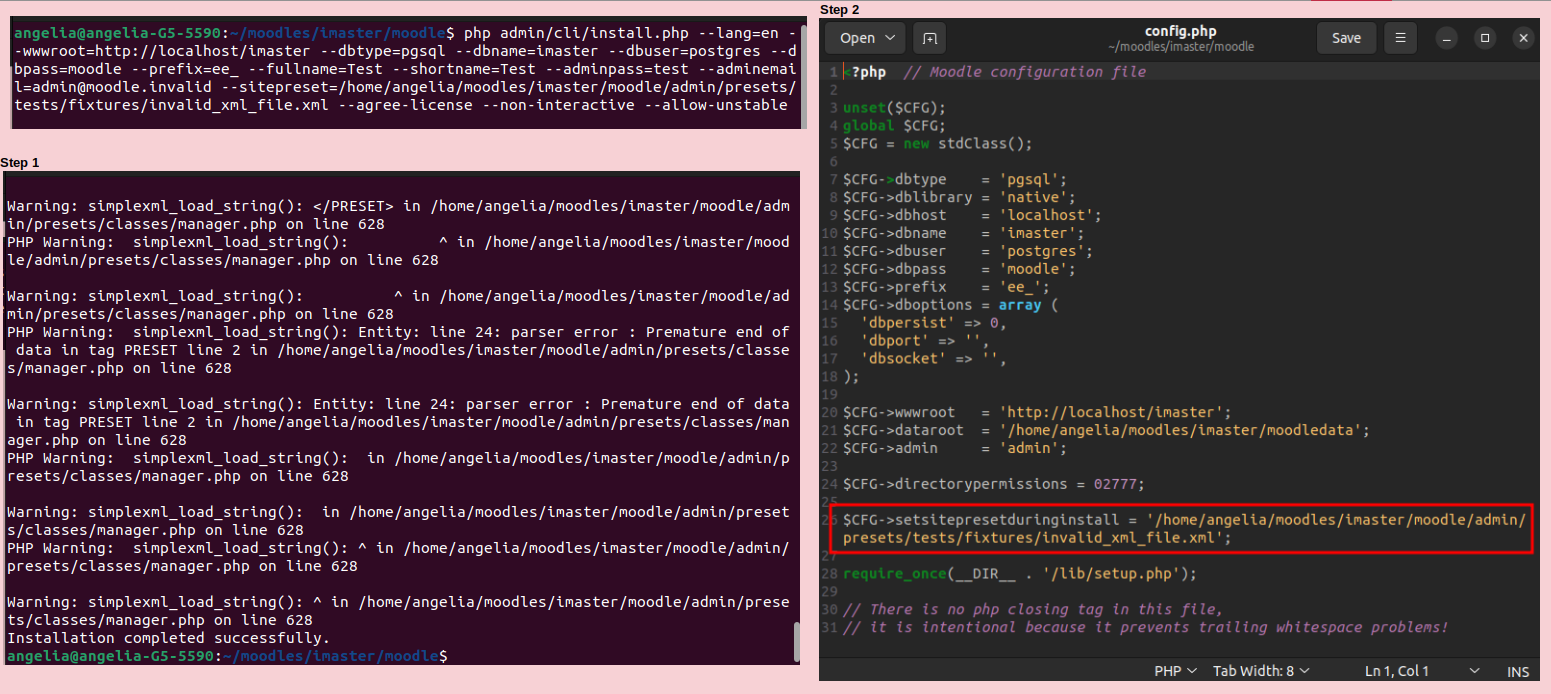Click line with $CFG->dbname = 'imaster'

[963, 233]
